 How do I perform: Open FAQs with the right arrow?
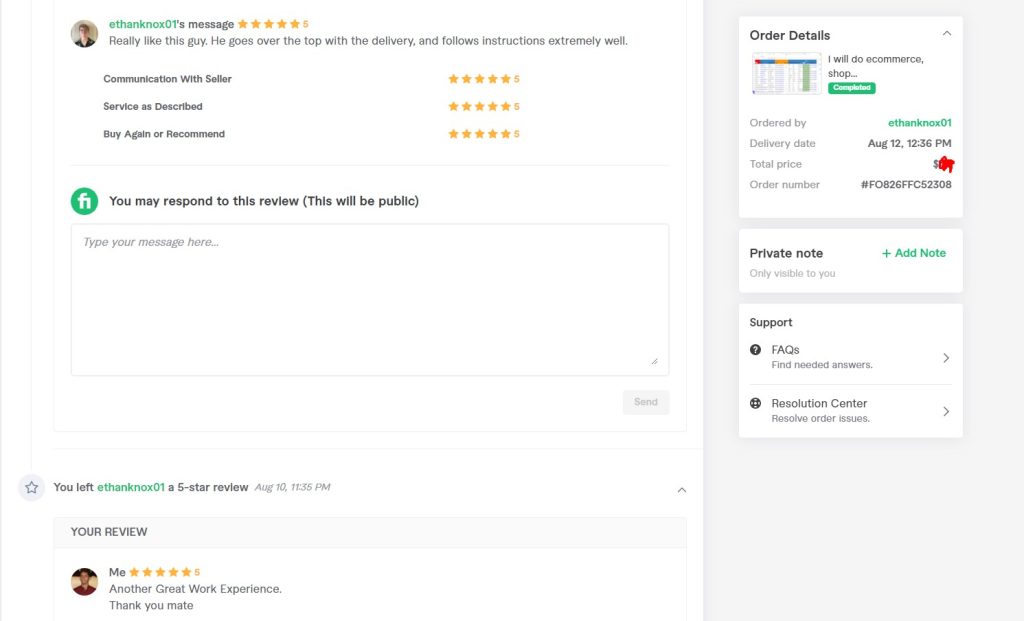pos(946,358)
